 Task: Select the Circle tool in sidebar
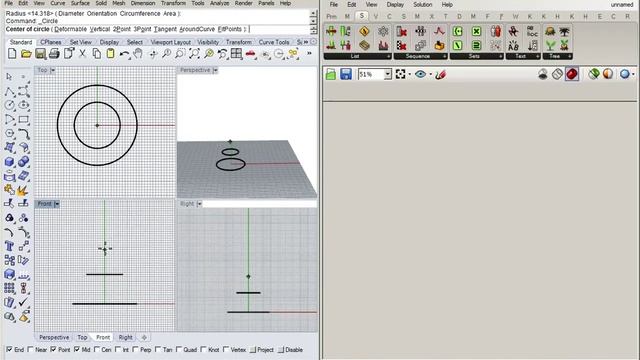[9, 105]
